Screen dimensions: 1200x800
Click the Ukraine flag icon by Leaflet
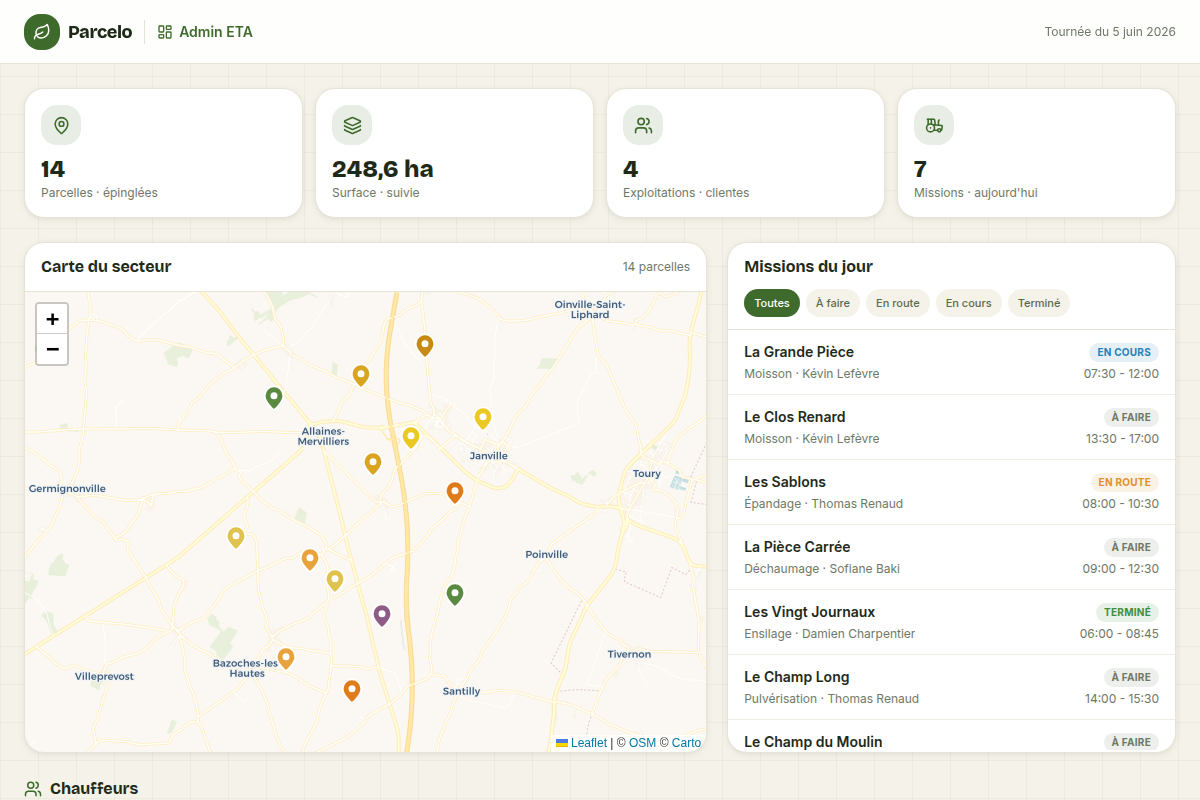[562, 743]
